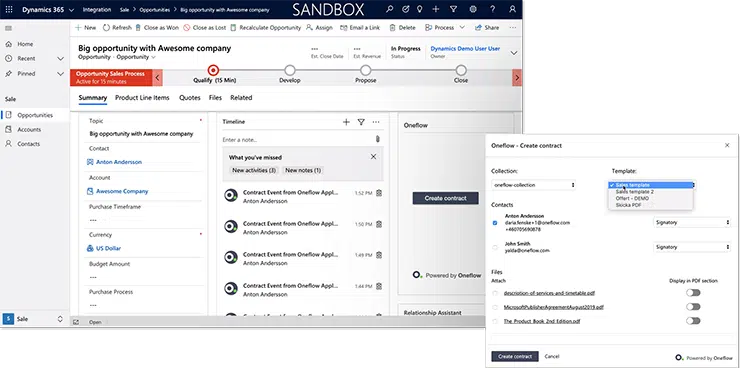Image resolution: width=740 pixels, height=368 pixels.
Task: Select John Smith contact checkbox
Action: coord(495,247)
